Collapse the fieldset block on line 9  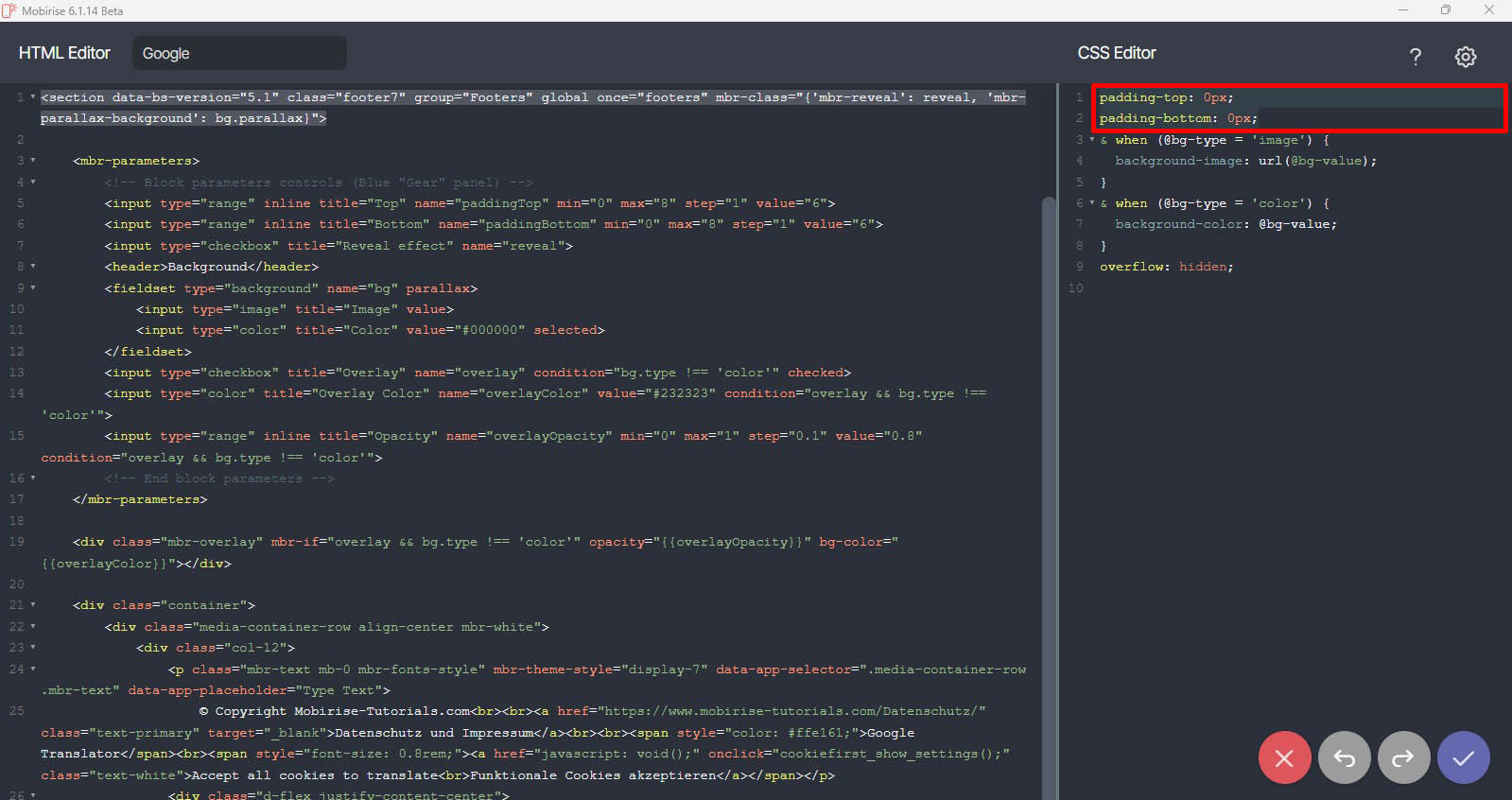(x=33, y=288)
